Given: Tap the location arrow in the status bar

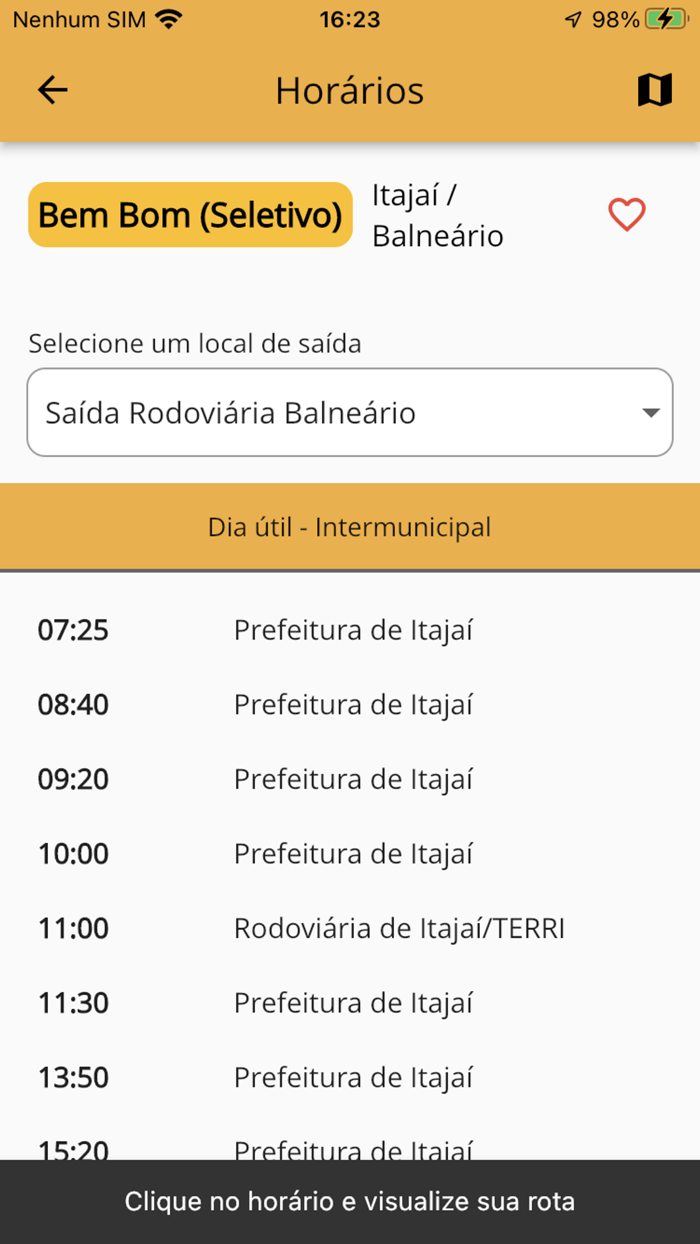Looking at the screenshot, I should pyautogui.click(x=573, y=18).
